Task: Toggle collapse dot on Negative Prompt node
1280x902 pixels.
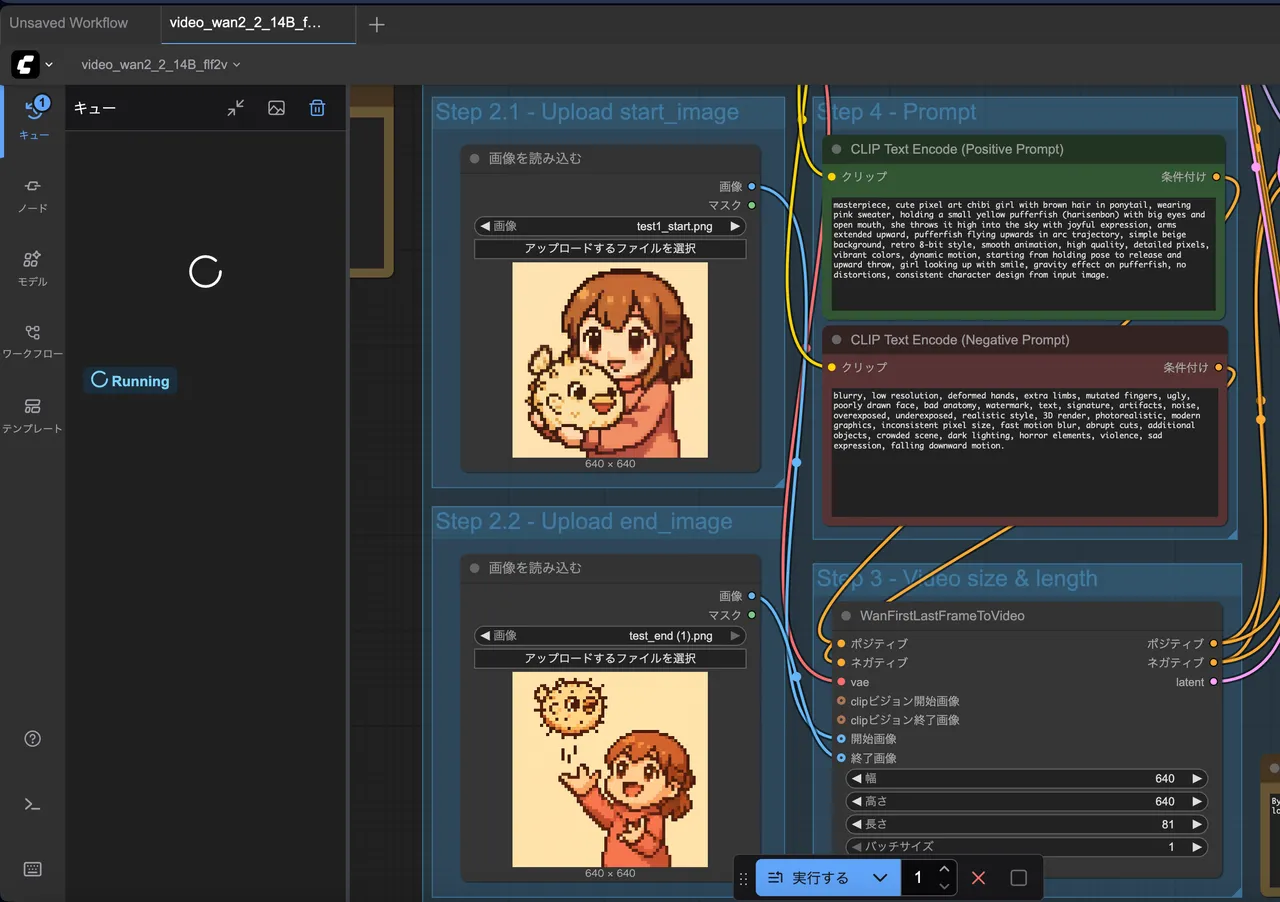Action: point(837,340)
